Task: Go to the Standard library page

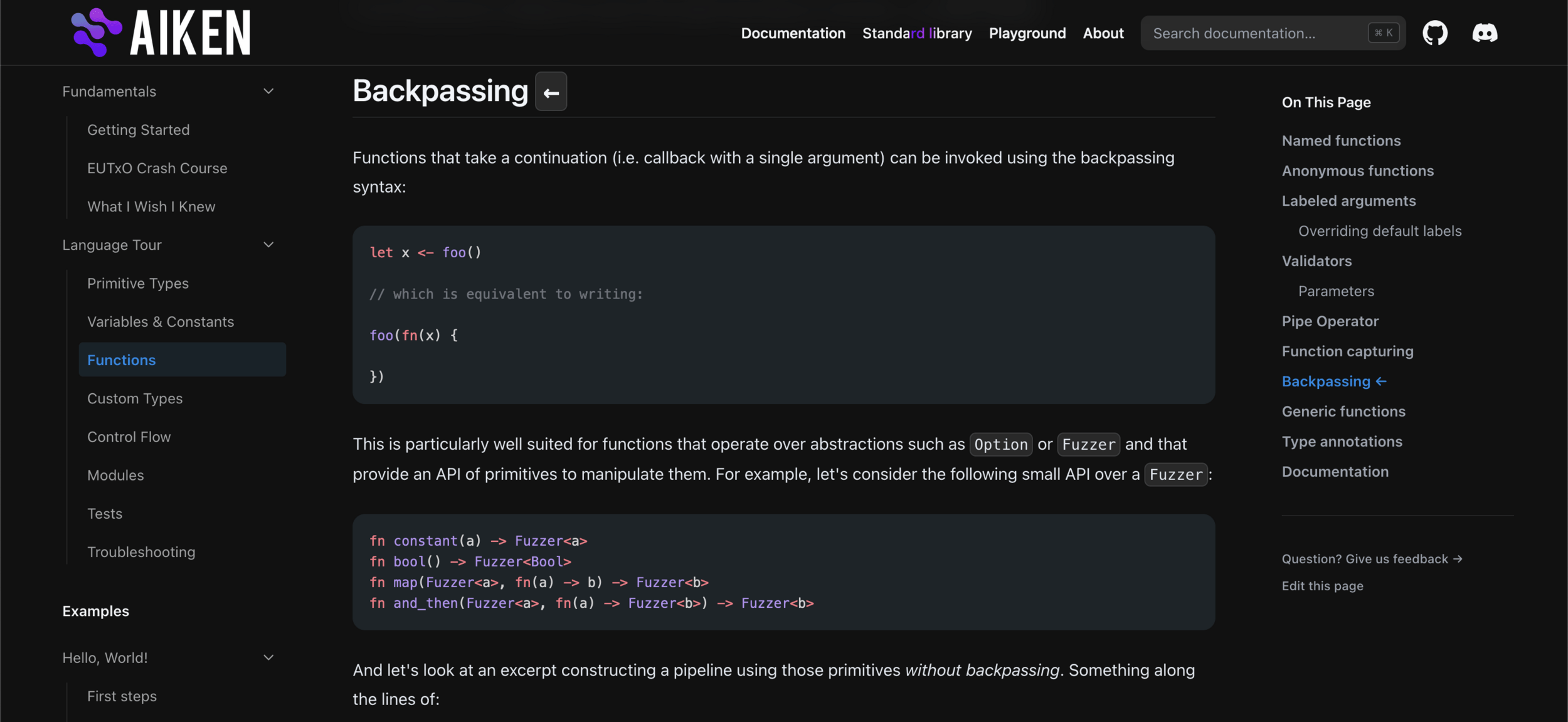Action: pyautogui.click(x=916, y=33)
